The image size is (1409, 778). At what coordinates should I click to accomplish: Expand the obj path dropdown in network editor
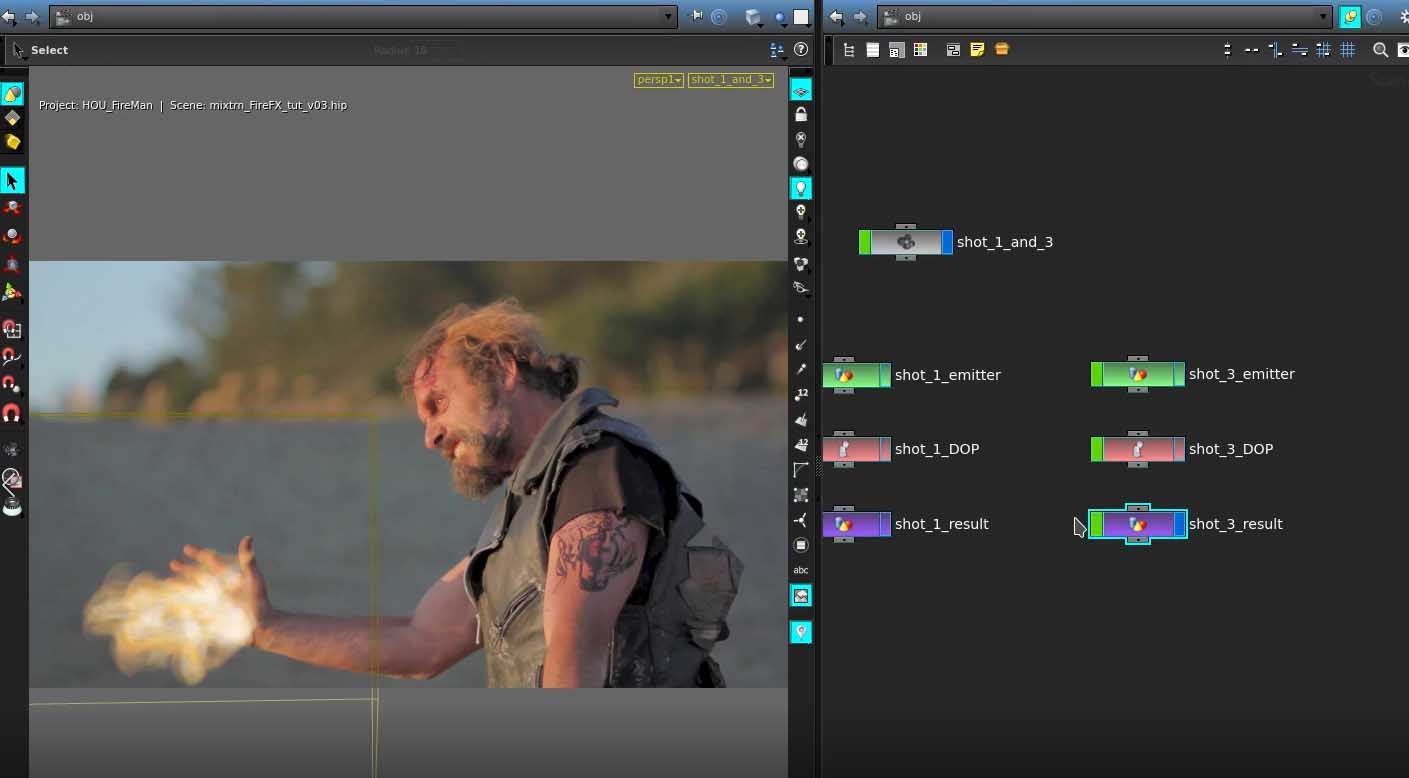coord(1323,16)
